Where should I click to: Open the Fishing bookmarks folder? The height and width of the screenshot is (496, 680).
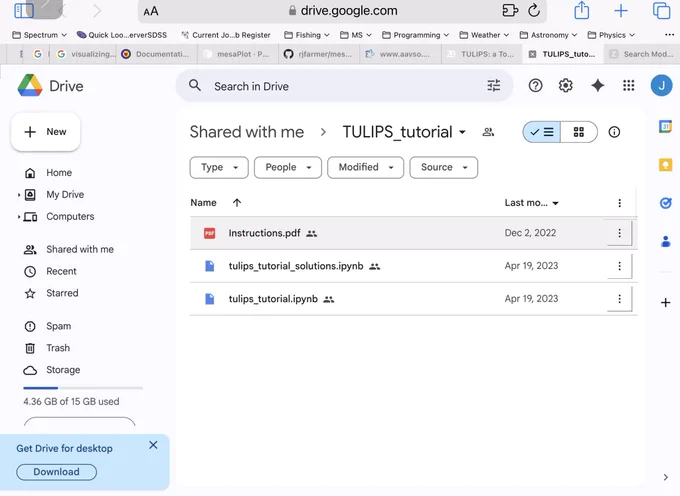[x=307, y=35]
